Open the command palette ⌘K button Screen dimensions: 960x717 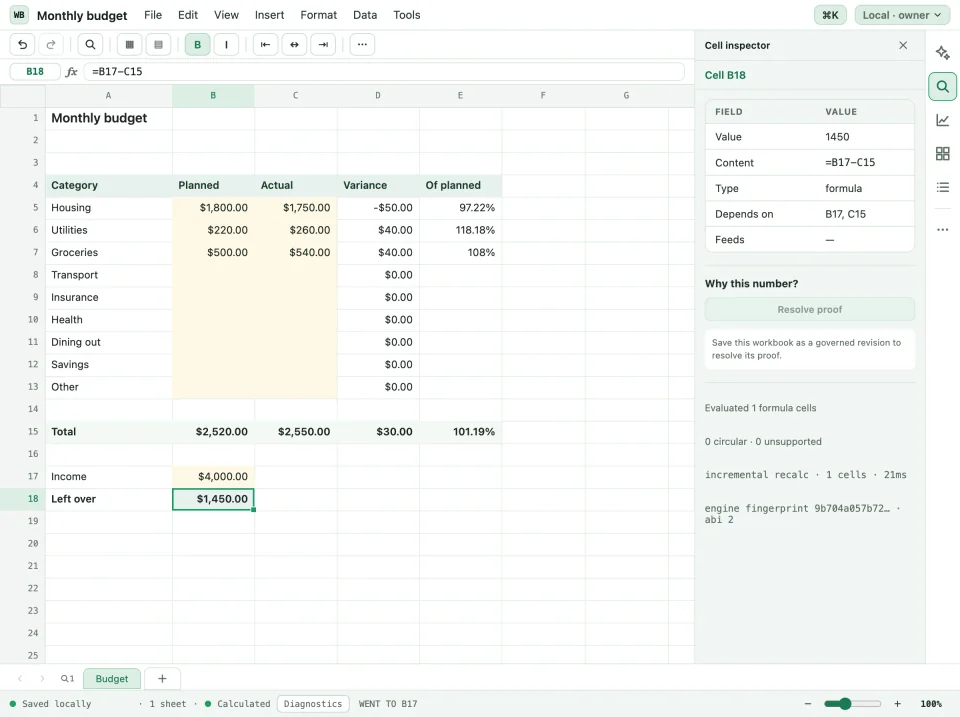(x=830, y=15)
